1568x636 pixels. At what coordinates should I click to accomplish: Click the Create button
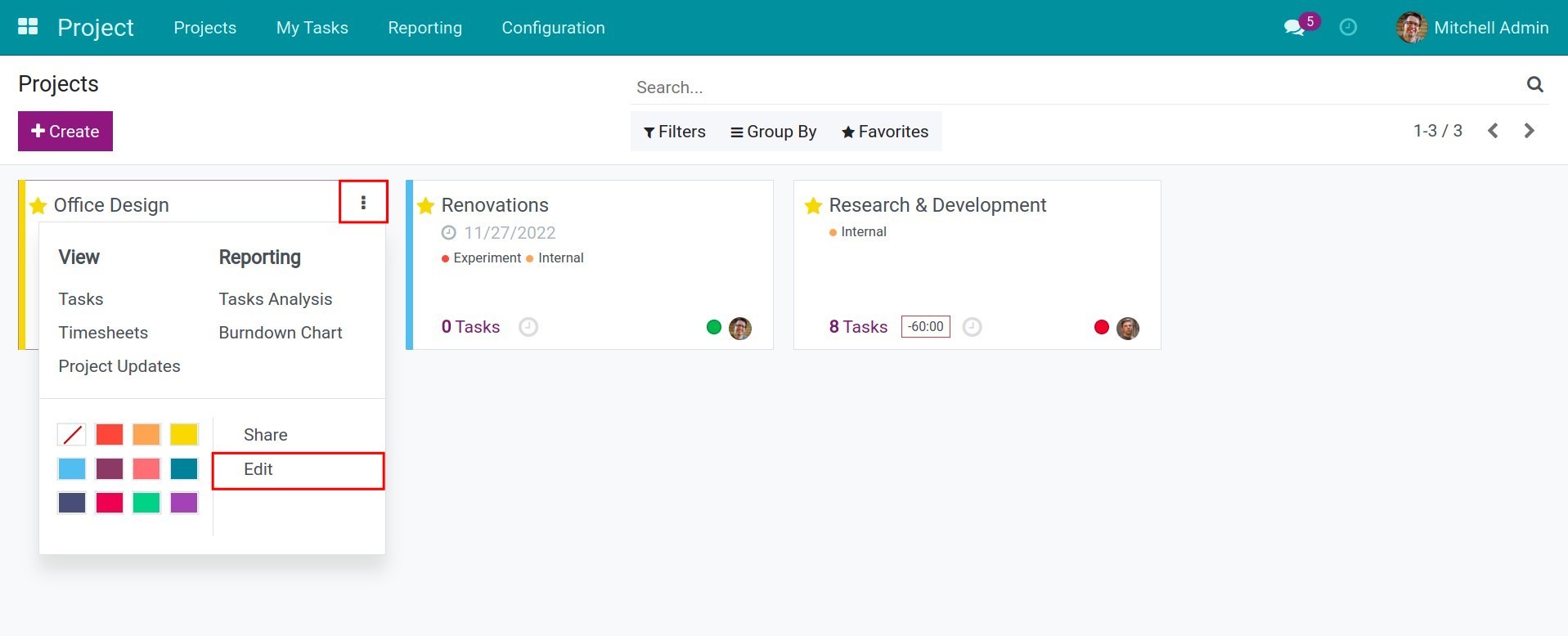[65, 132]
